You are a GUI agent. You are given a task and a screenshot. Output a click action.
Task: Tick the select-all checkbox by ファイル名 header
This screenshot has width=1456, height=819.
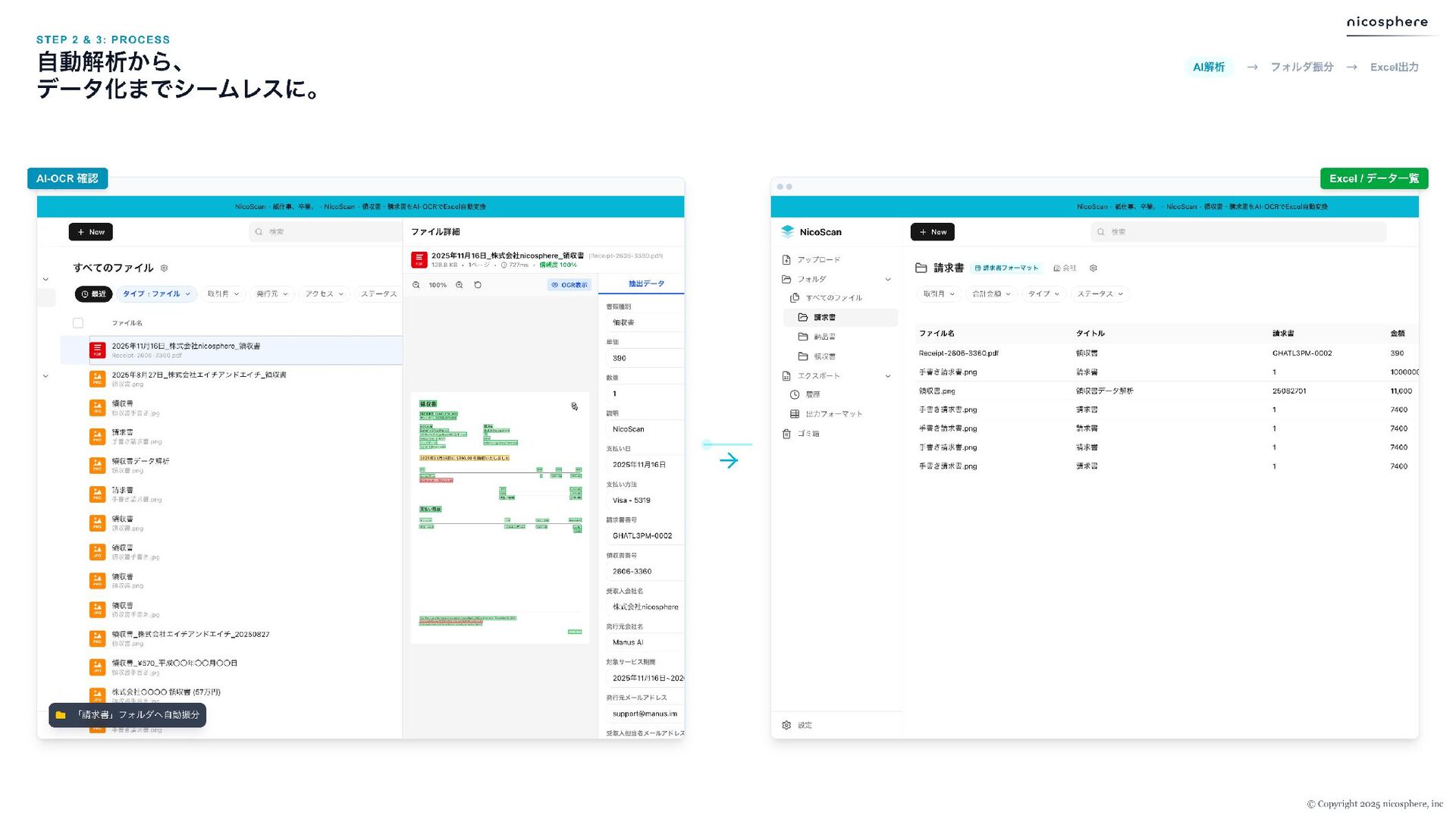click(x=78, y=323)
